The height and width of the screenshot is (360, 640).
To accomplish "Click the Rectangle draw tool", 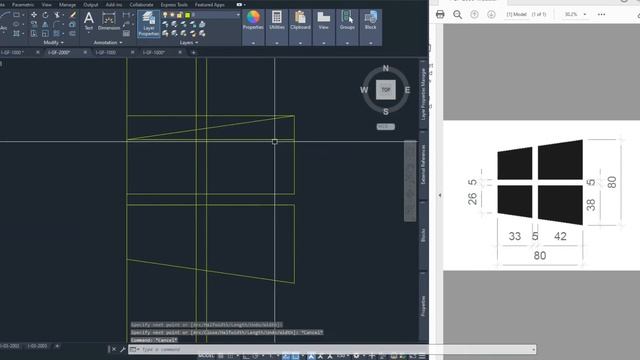I will point(17,15).
